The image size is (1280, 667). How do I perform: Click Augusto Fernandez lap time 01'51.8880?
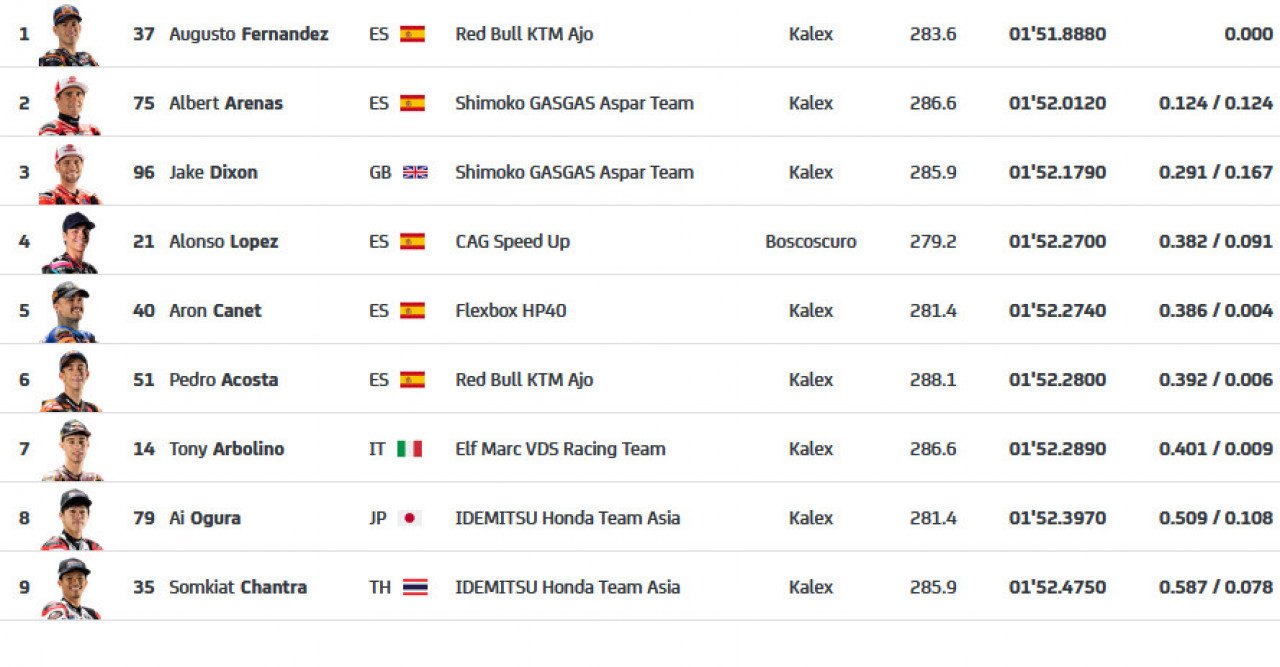[1057, 34]
